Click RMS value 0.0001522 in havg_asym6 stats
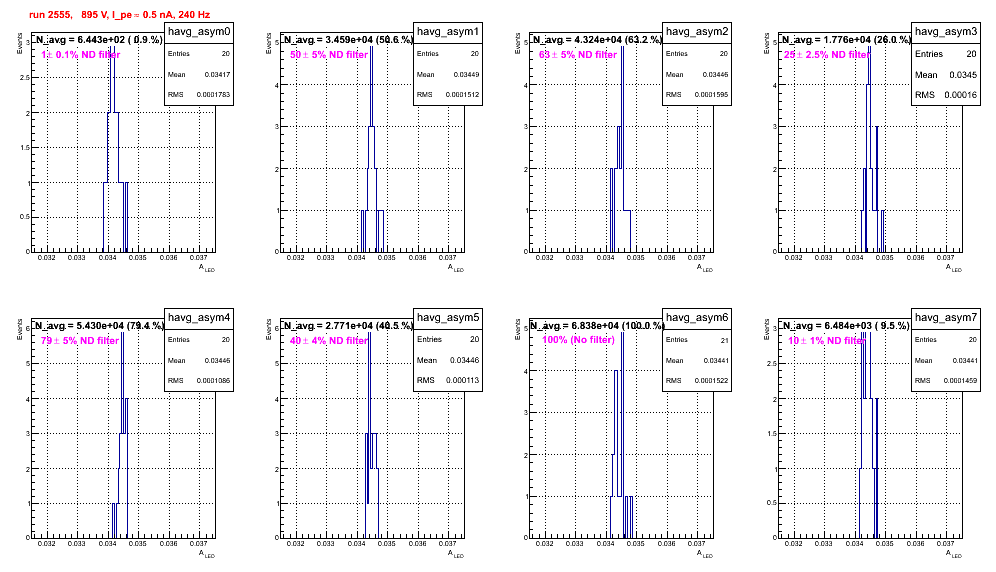This screenshot has height=572, width=996. (x=711, y=381)
